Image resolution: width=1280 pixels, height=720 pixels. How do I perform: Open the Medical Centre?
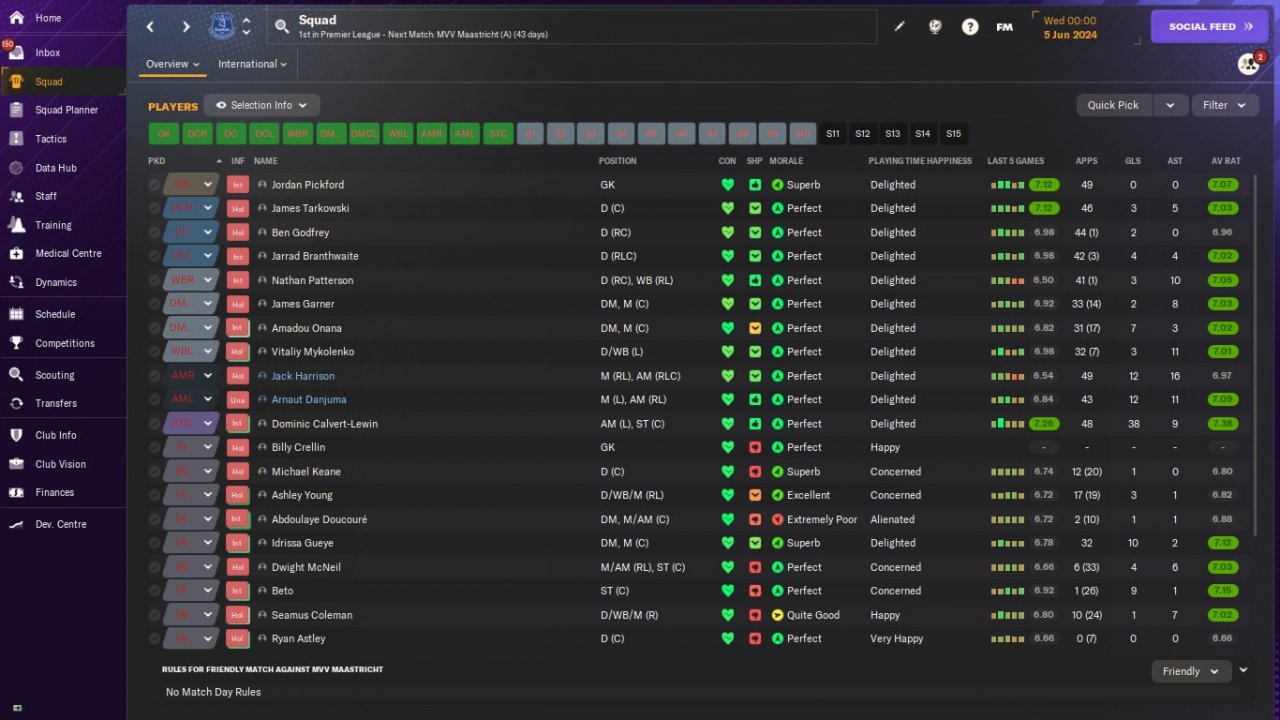[68, 253]
